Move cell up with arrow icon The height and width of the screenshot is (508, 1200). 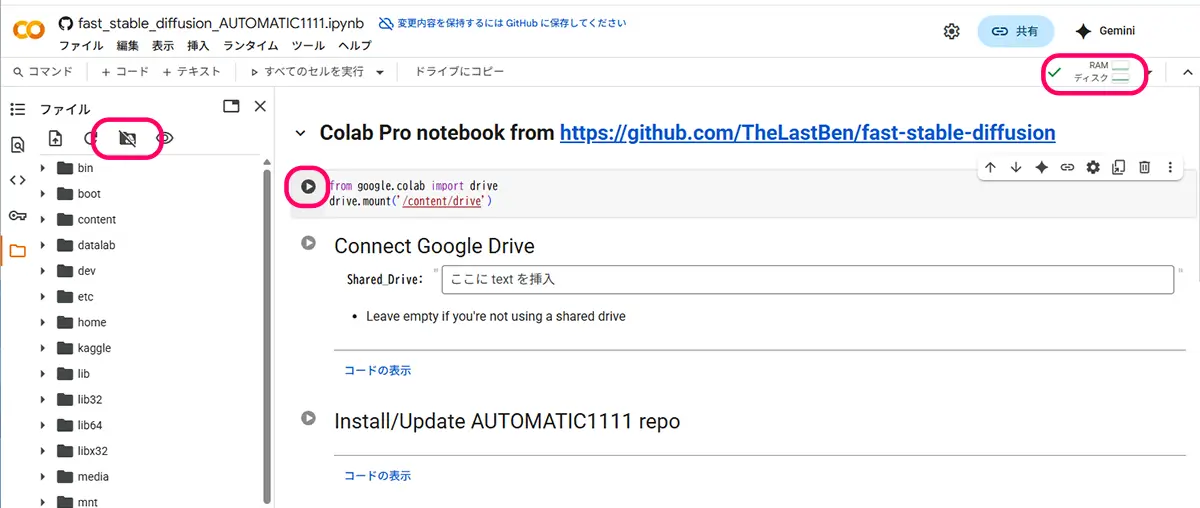990,168
